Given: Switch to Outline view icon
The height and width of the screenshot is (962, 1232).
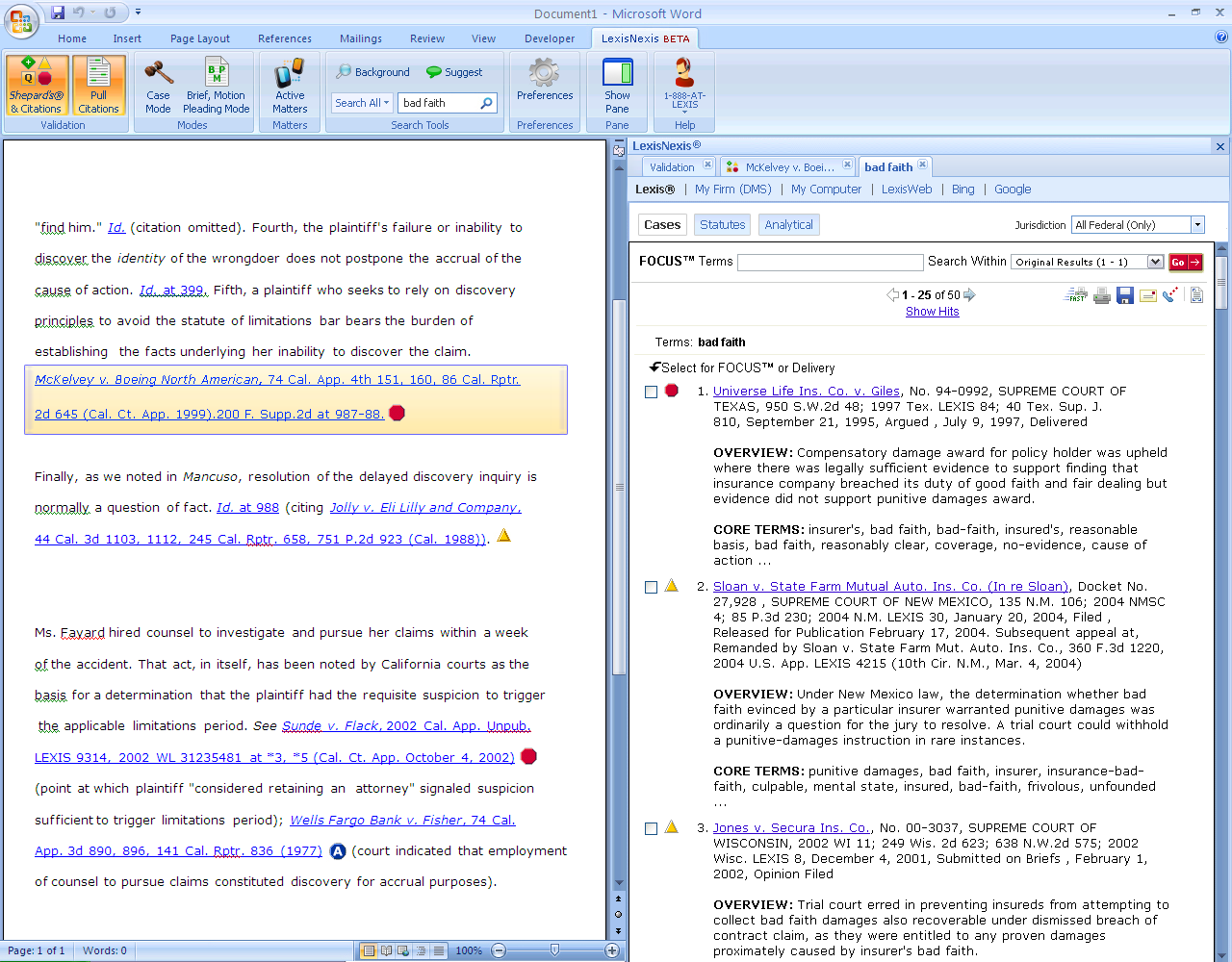Looking at the screenshot, I should point(421,950).
